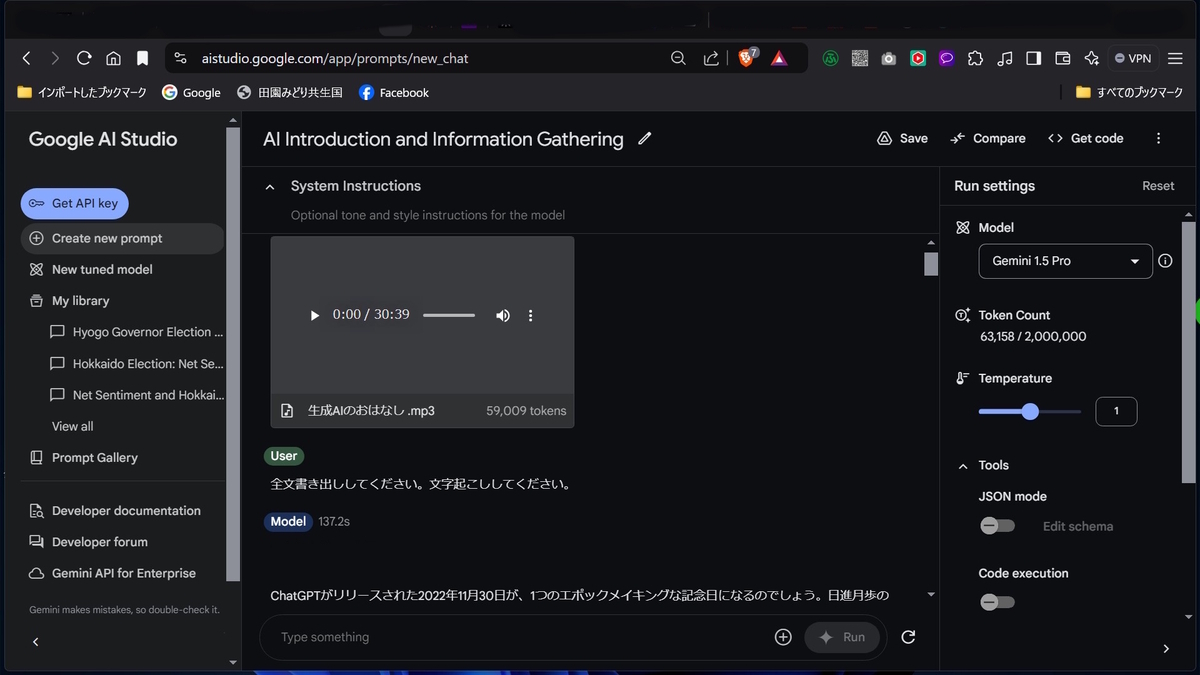
Task: Open the three-dot more options menu
Action: [x=1158, y=138]
